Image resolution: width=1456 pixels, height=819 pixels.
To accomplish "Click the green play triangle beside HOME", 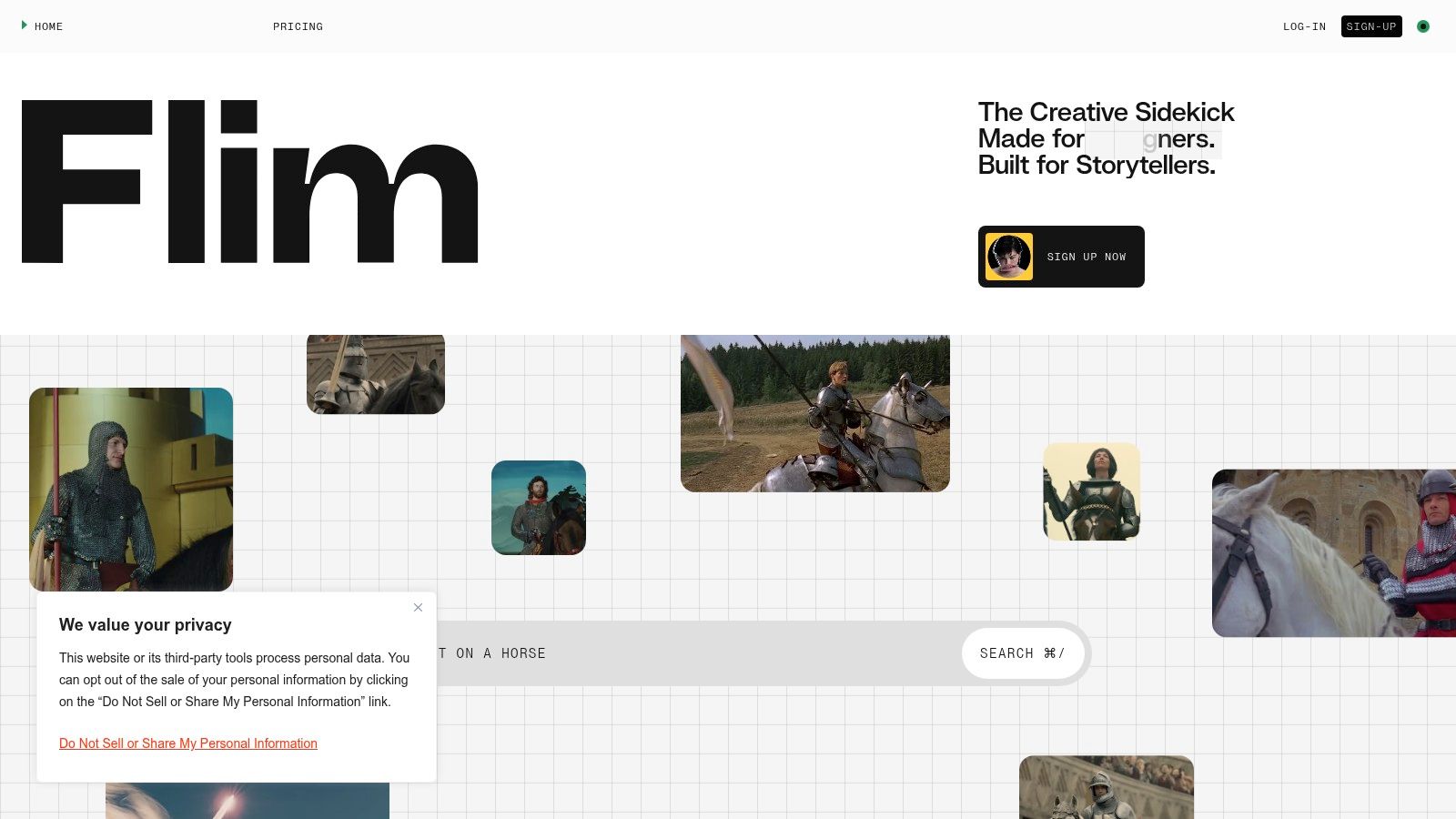I will [x=25, y=25].
